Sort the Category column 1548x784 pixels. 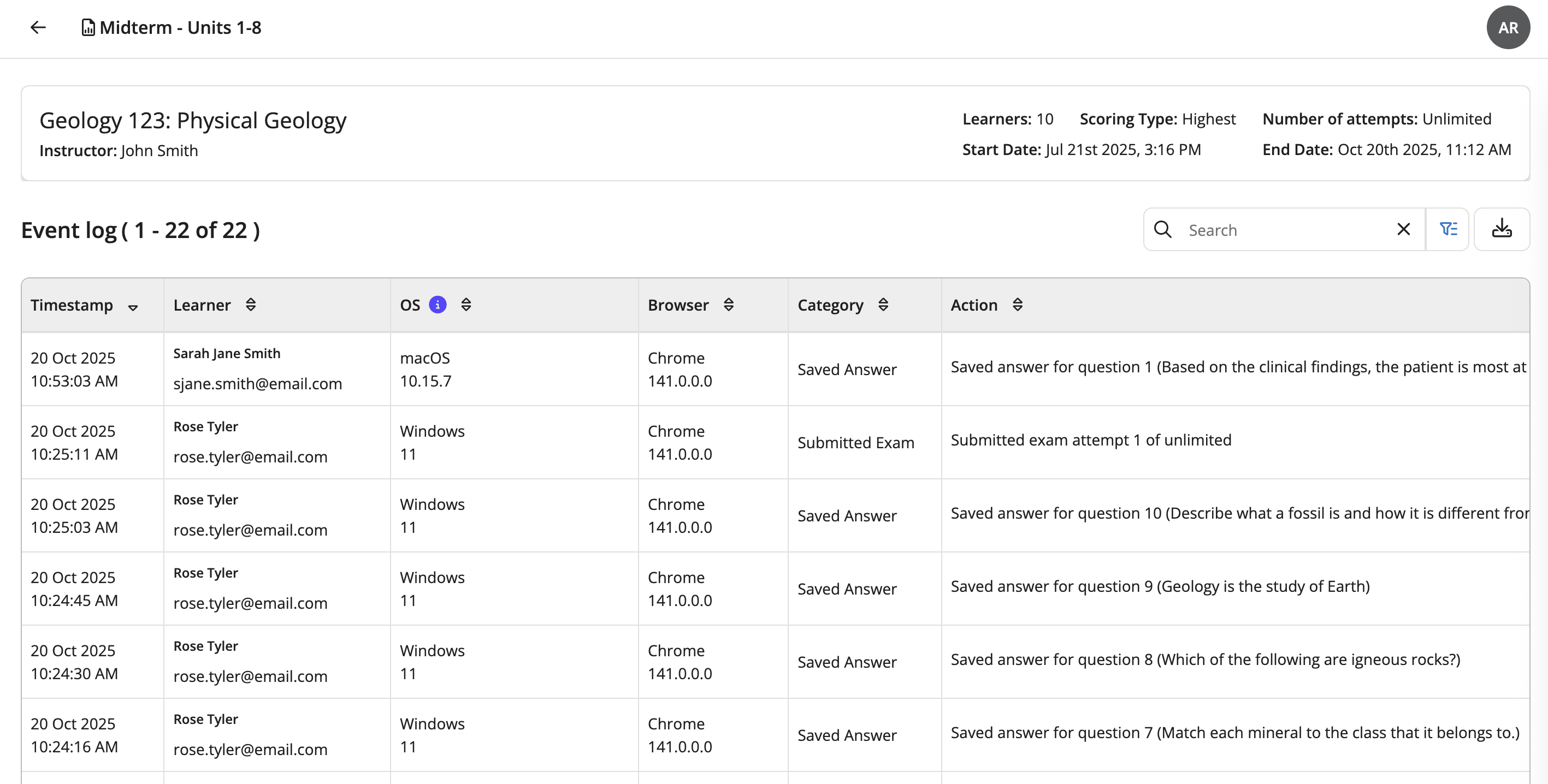coord(883,305)
